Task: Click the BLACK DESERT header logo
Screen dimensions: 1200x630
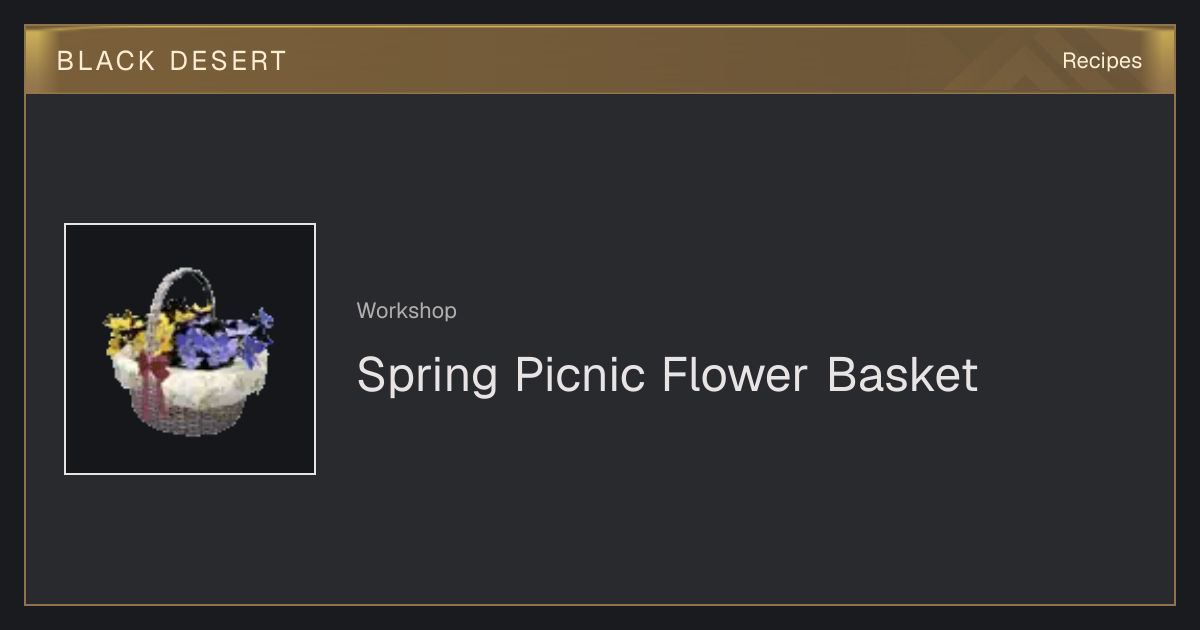Action: tap(172, 61)
